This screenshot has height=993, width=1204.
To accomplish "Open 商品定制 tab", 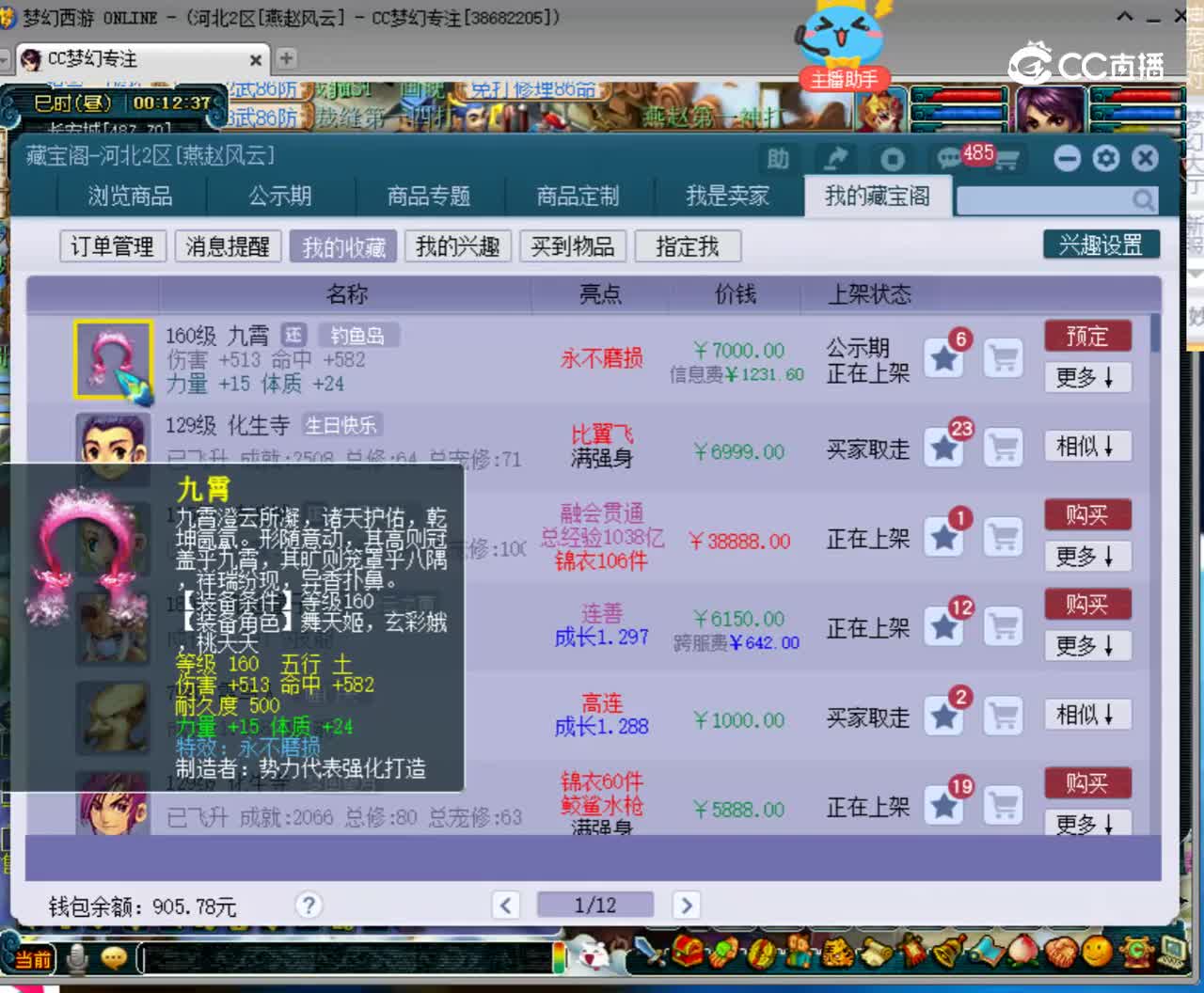I will pos(578,196).
